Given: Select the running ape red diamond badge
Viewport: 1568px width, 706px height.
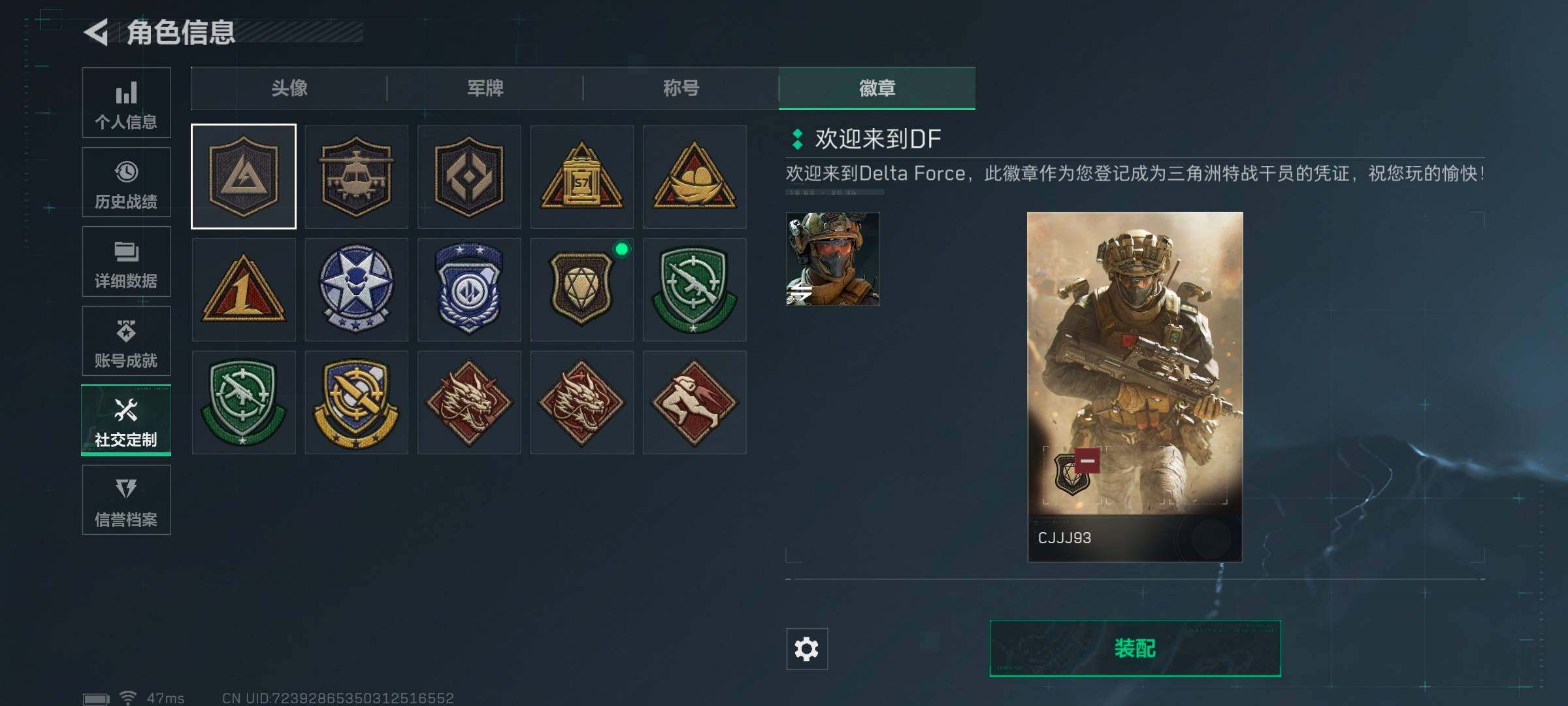Looking at the screenshot, I should [x=694, y=402].
